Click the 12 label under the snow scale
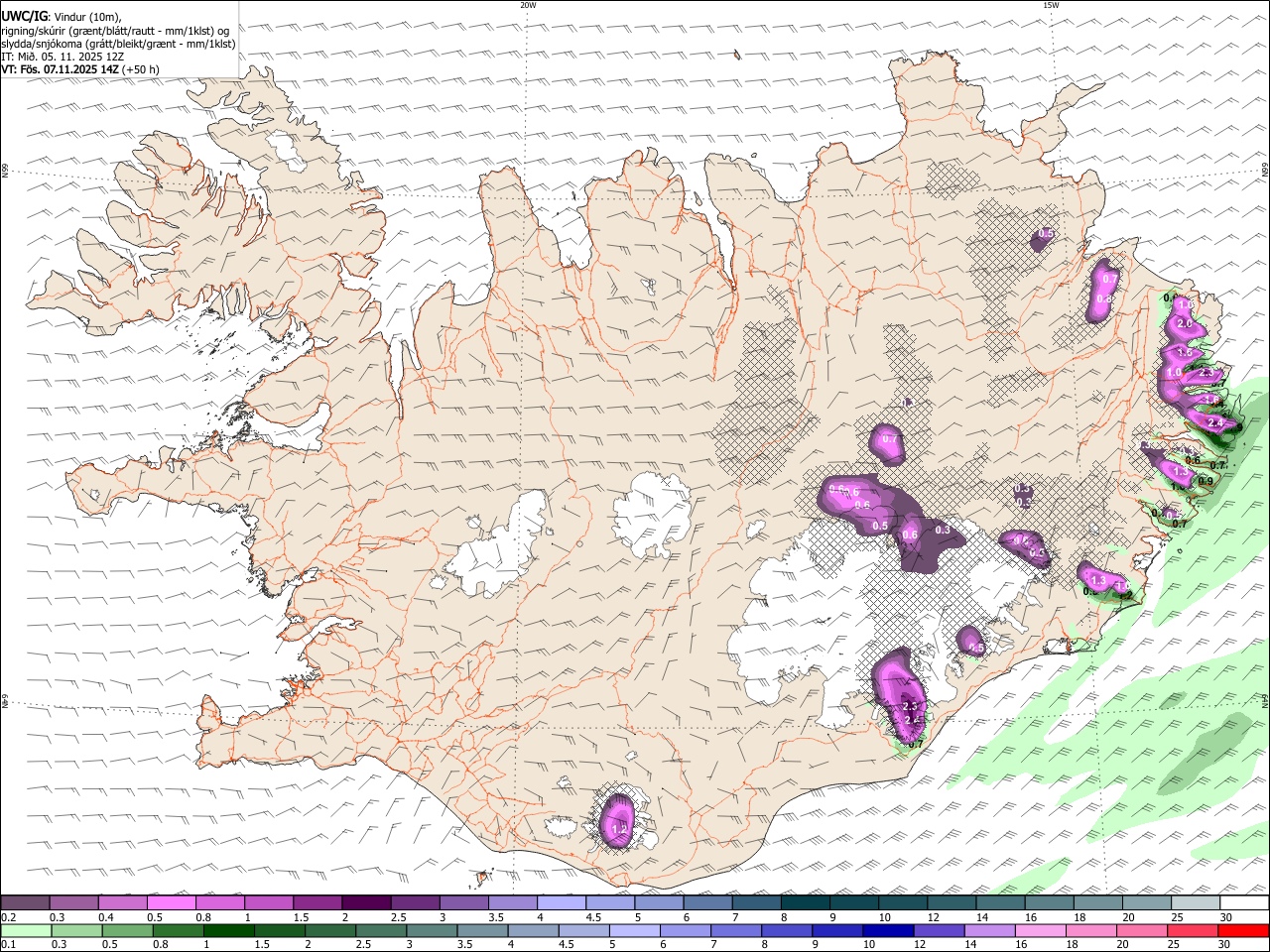Image resolution: width=1270 pixels, height=952 pixels. (933, 917)
